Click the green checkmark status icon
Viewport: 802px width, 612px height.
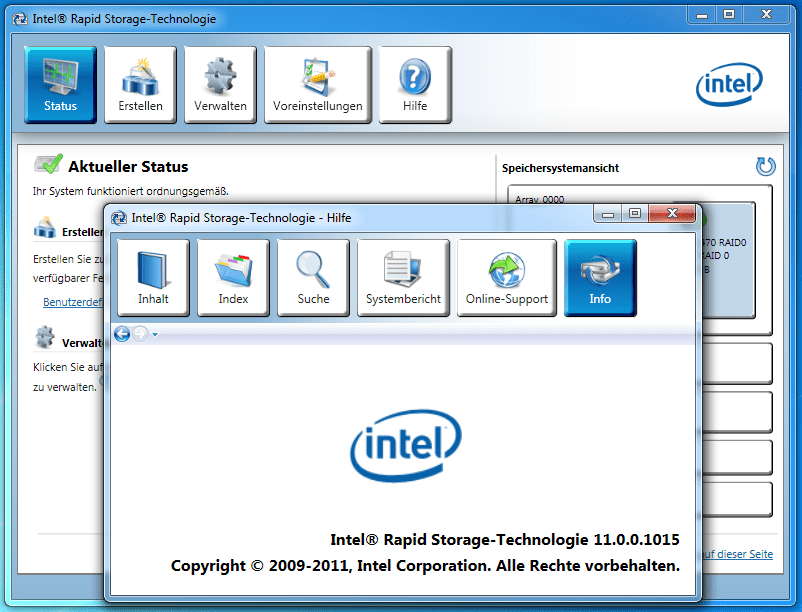click(49, 164)
